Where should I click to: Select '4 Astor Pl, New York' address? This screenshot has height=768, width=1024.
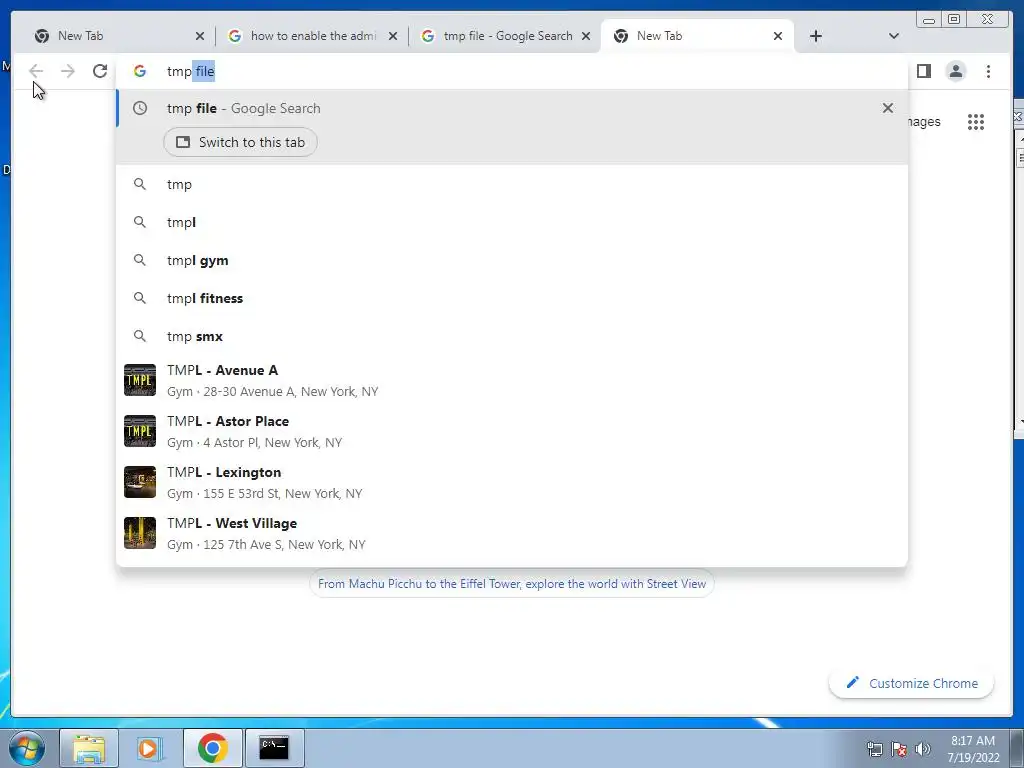[272, 443]
